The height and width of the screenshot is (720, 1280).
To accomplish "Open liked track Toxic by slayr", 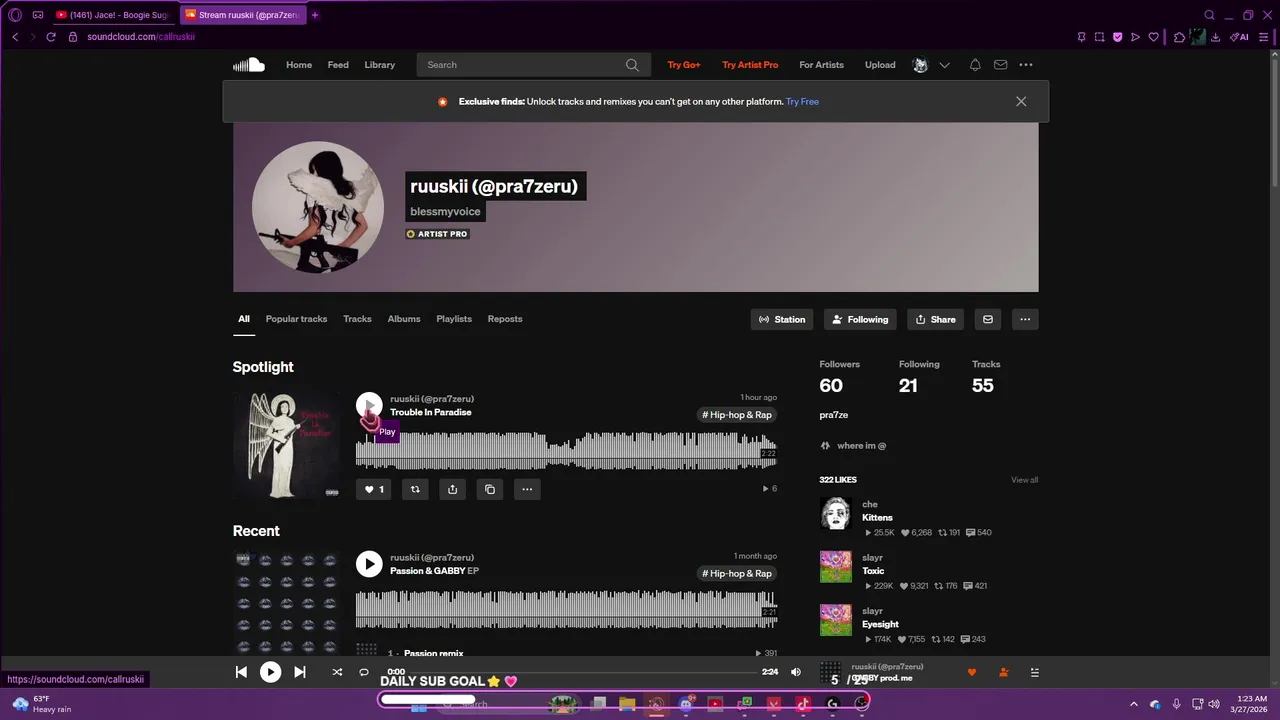I will tap(873, 571).
